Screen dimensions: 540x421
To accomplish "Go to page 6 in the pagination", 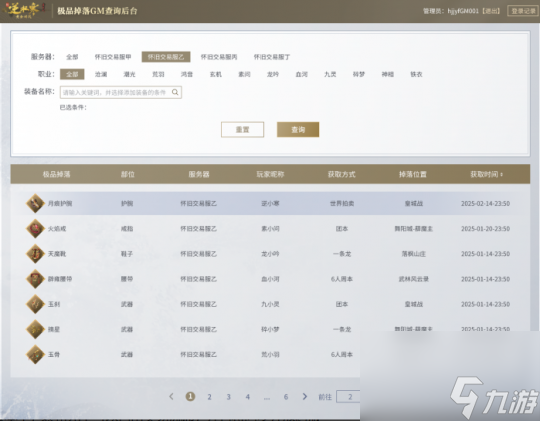I will click(x=285, y=397).
